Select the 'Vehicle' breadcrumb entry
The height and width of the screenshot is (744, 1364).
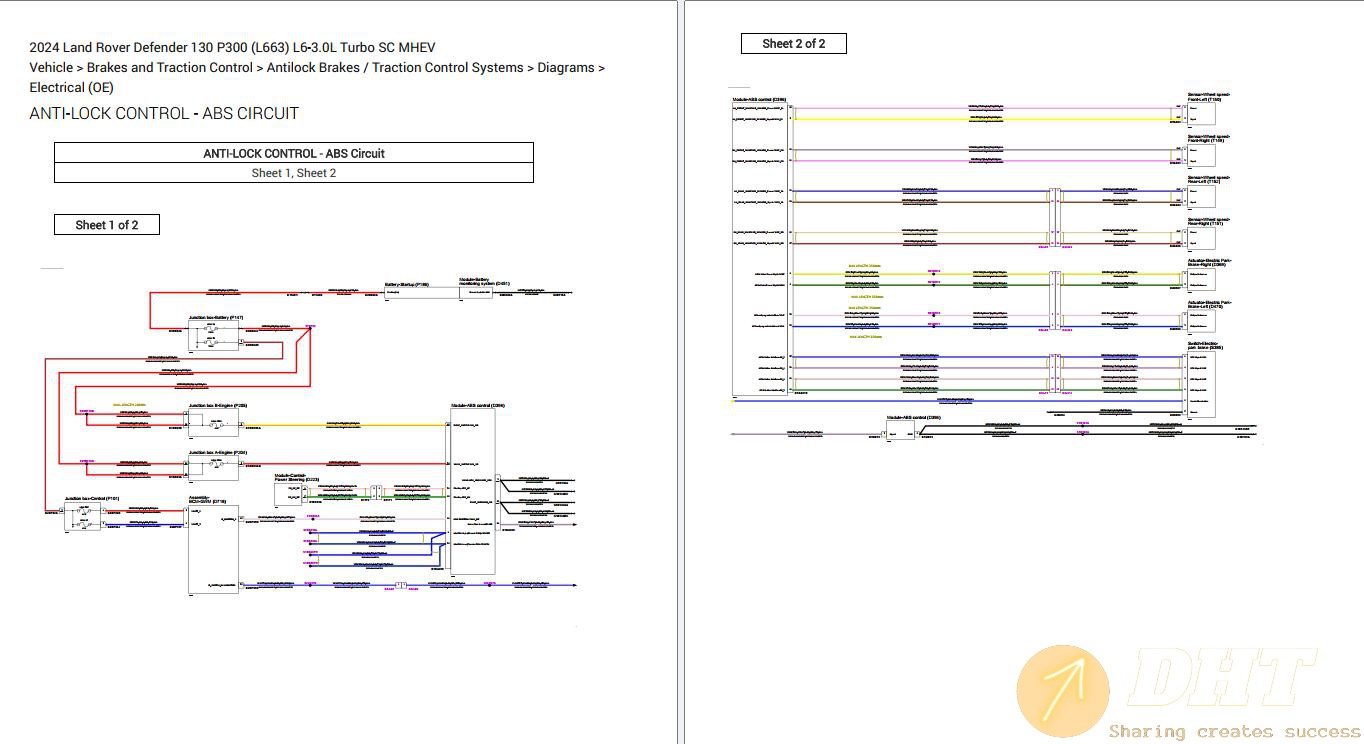click(x=51, y=68)
